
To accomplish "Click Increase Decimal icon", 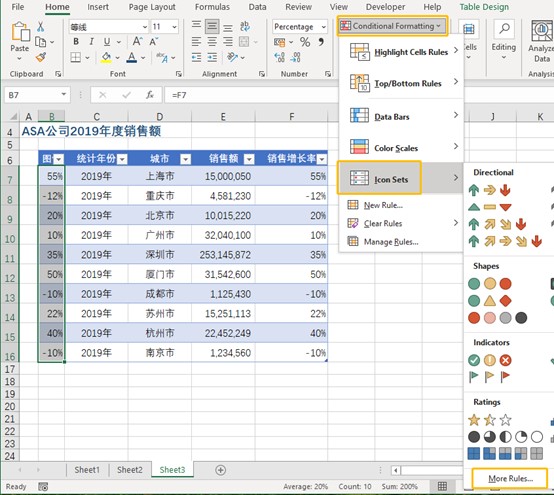I will coord(279,57).
